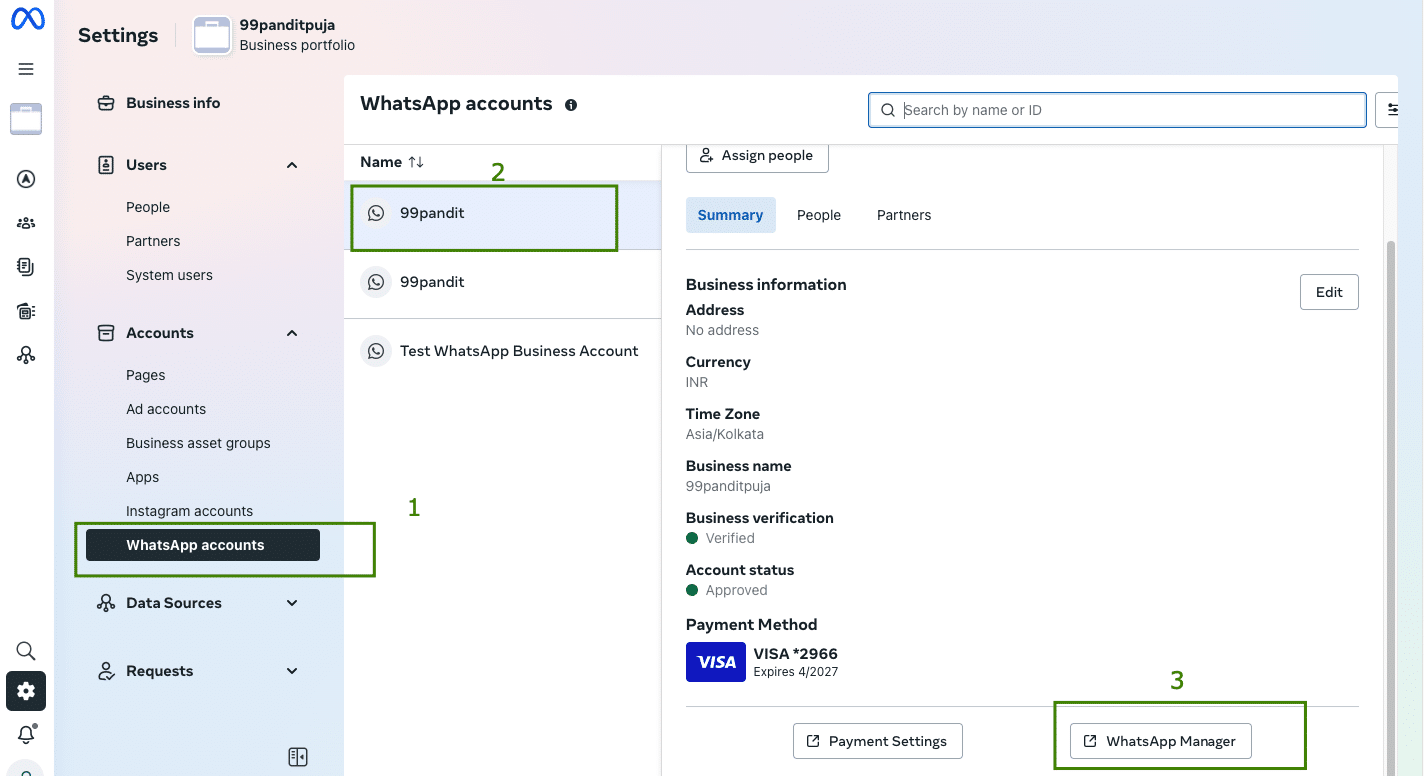Click the Asia/Kolkata time zone value
Viewport: 1424px width, 776px height.
(725, 434)
